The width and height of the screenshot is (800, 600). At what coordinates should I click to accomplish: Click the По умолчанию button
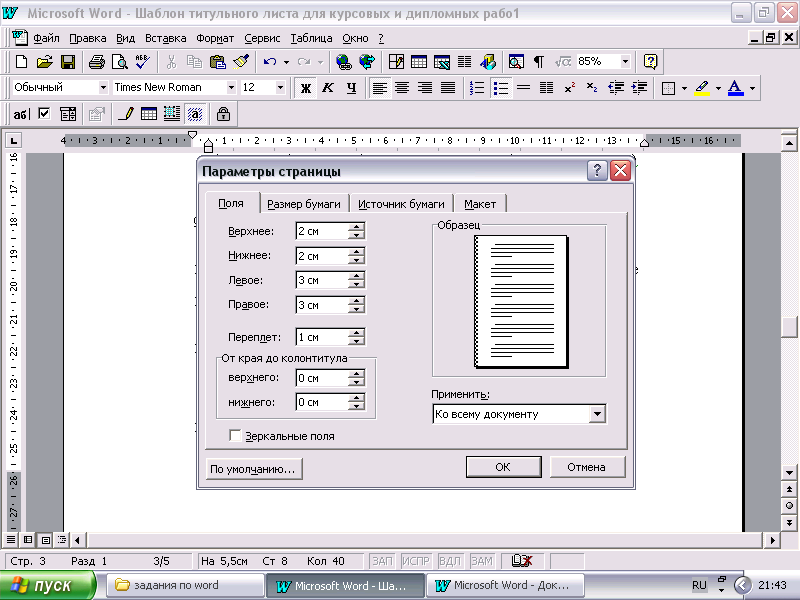click(x=253, y=469)
